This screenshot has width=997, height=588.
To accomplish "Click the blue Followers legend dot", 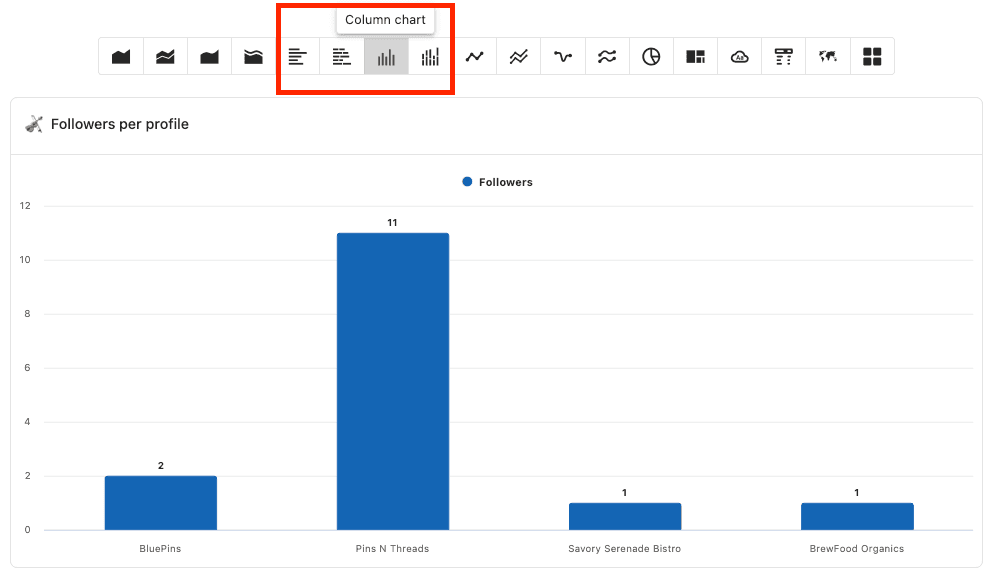I will (x=467, y=182).
